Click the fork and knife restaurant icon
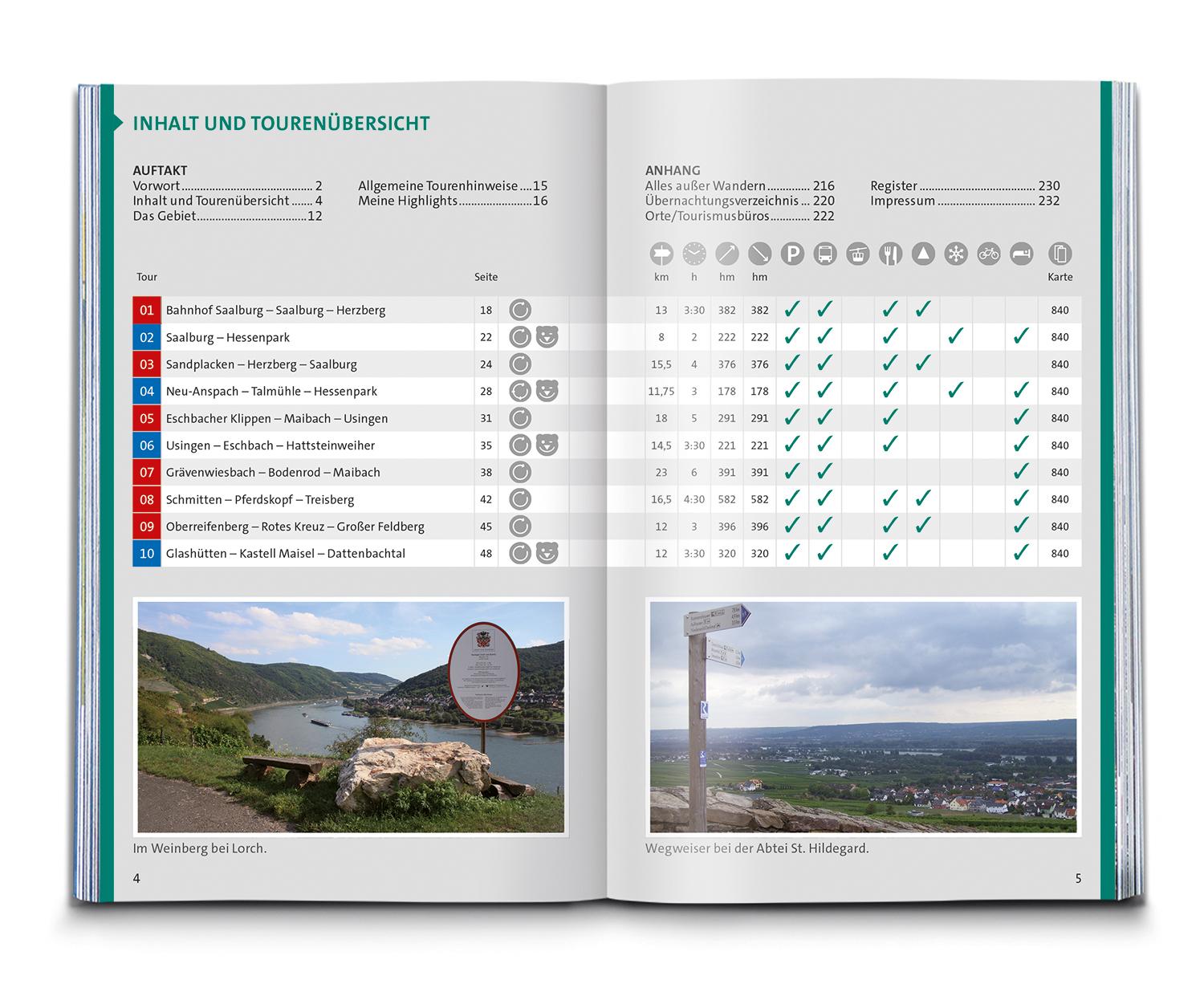This screenshot has width=1204, height=984. (890, 254)
